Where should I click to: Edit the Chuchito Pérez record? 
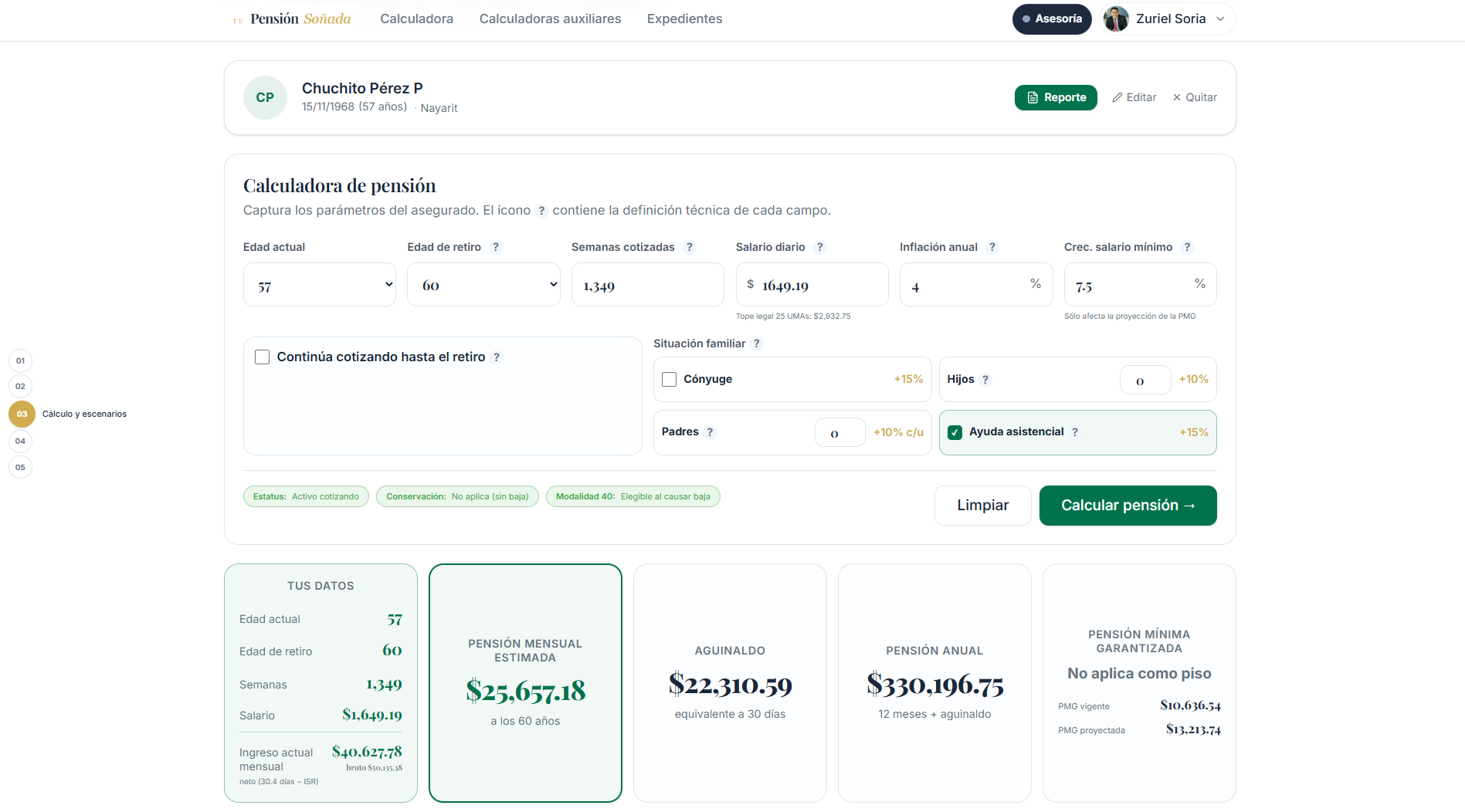click(x=1134, y=97)
